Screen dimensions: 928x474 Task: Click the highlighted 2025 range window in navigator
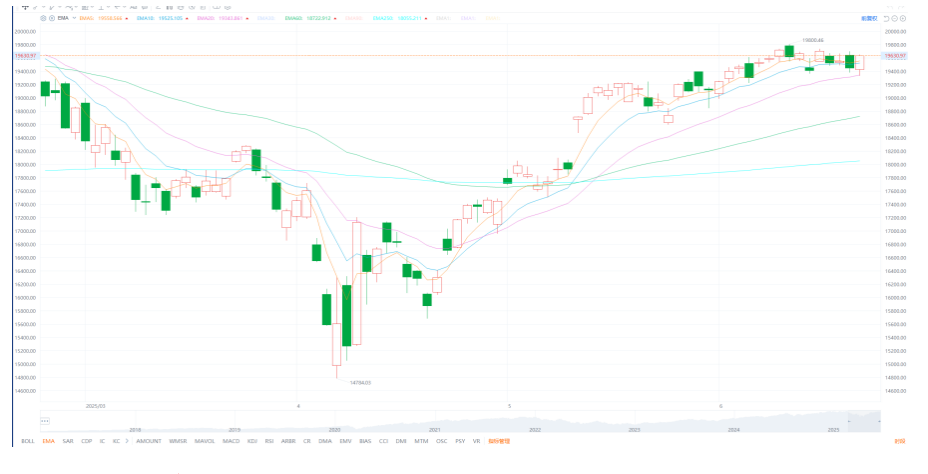[x=864, y=421]
